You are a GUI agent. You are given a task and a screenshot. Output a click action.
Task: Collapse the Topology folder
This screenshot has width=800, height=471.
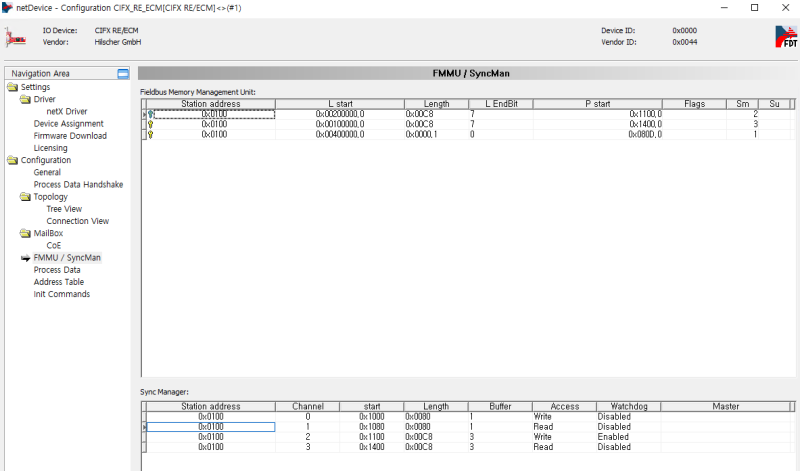[25, 197]
